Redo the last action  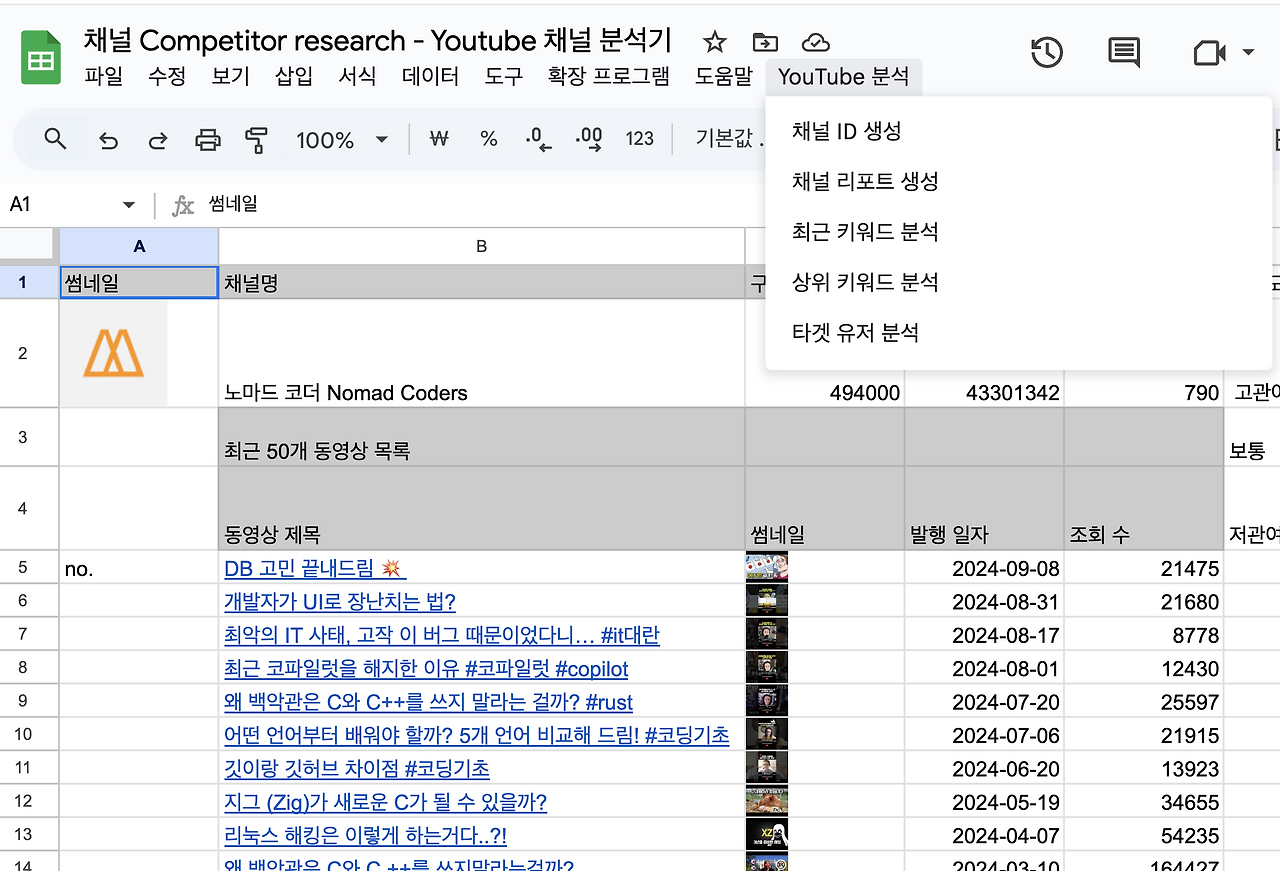(157, 139)
